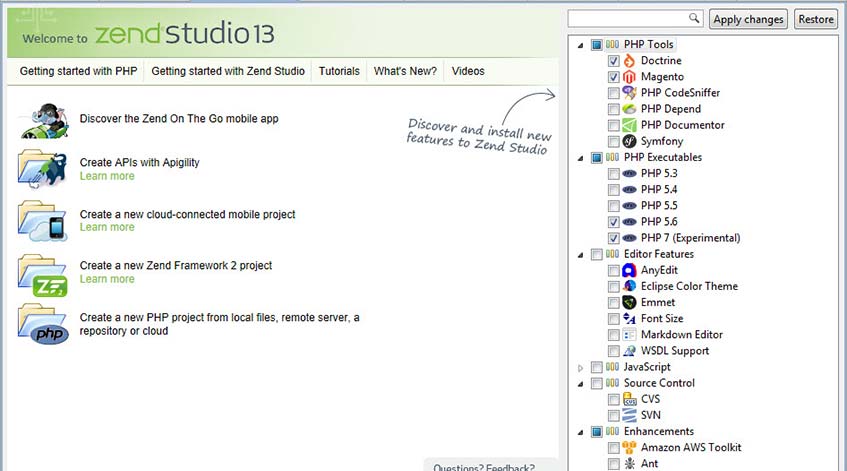Collapse the Editor Features group
The width and height of the screenshot is (847, 471).
[580, 254]
